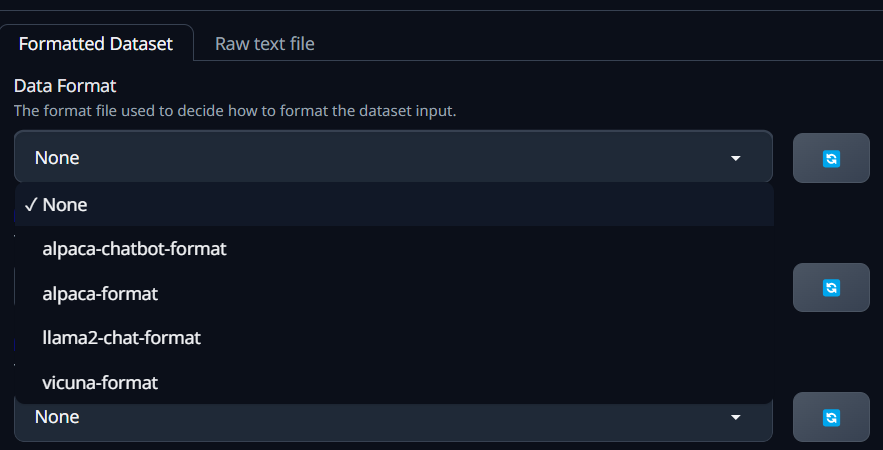Click the None text in the bottom dropdown

point(57,417)
